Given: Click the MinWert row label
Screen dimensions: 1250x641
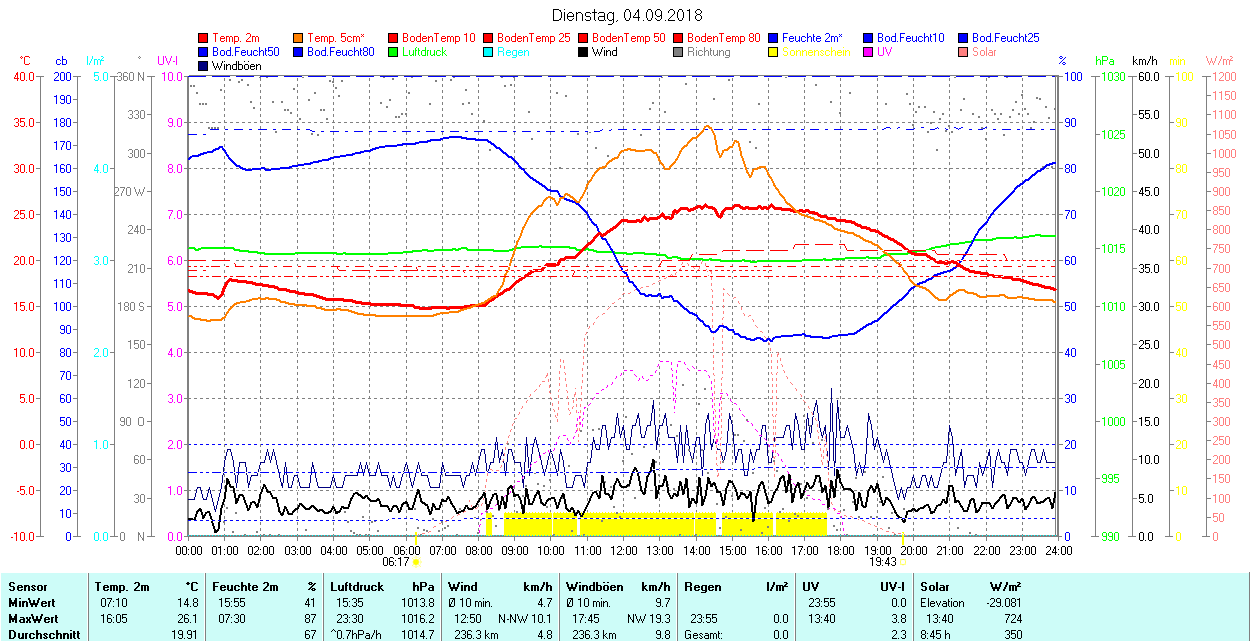Looking at the screenshot, I should tap(32, 603).
